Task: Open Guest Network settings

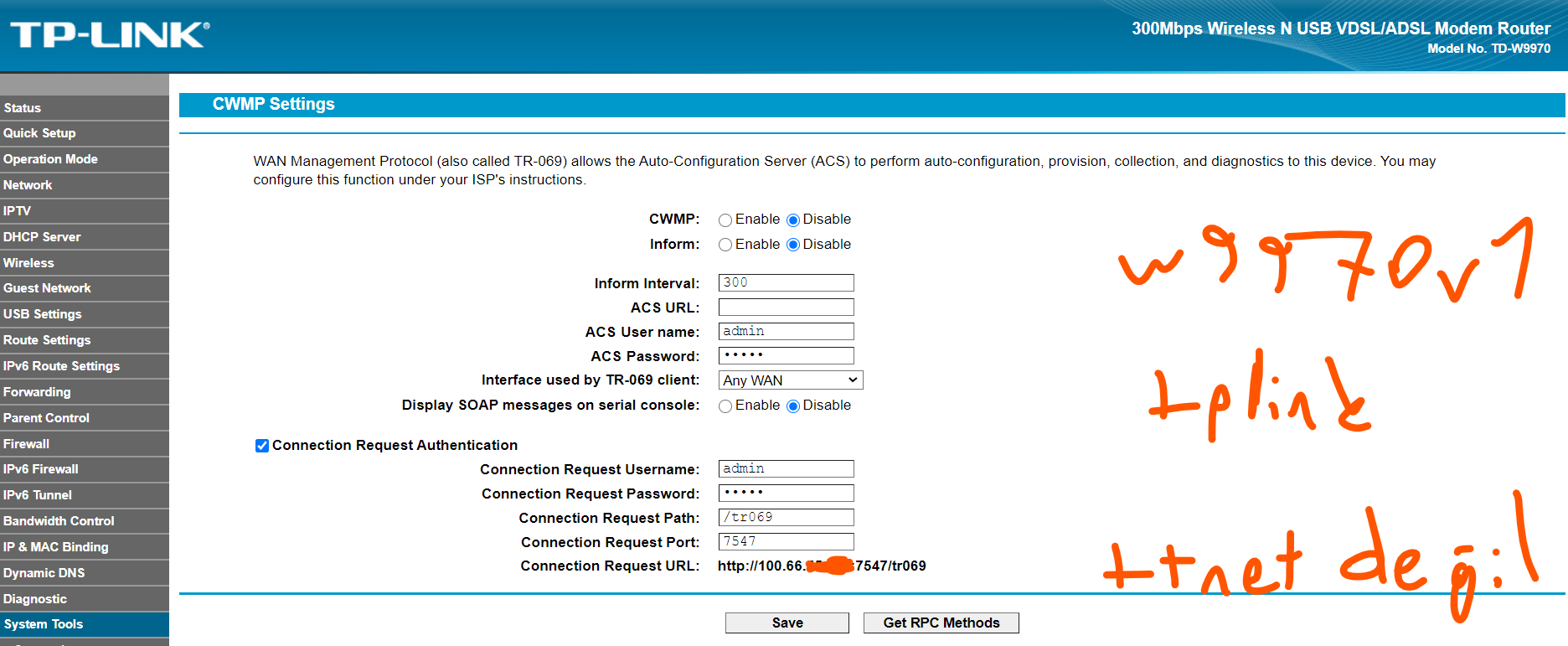Action: coord(84,288)
